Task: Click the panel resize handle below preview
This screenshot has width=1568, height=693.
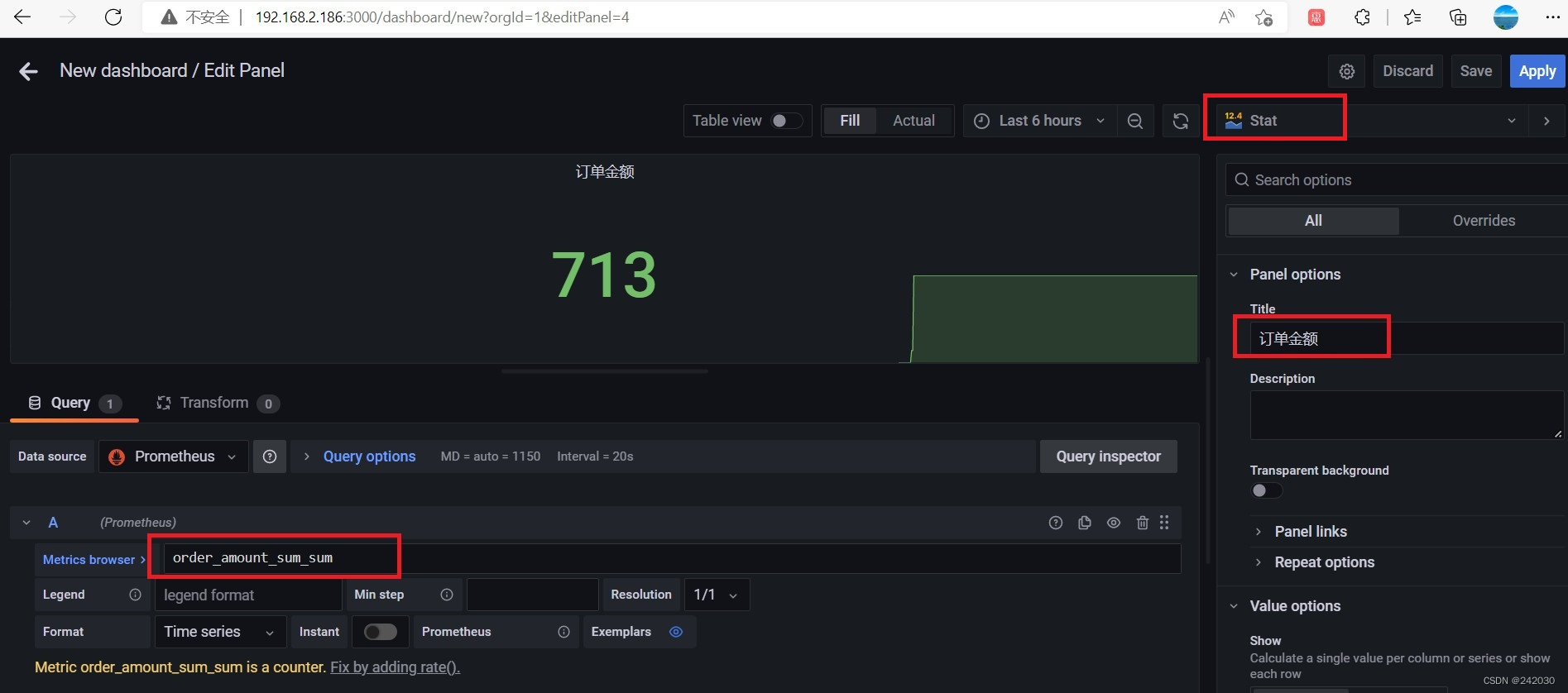Action: 604,371
